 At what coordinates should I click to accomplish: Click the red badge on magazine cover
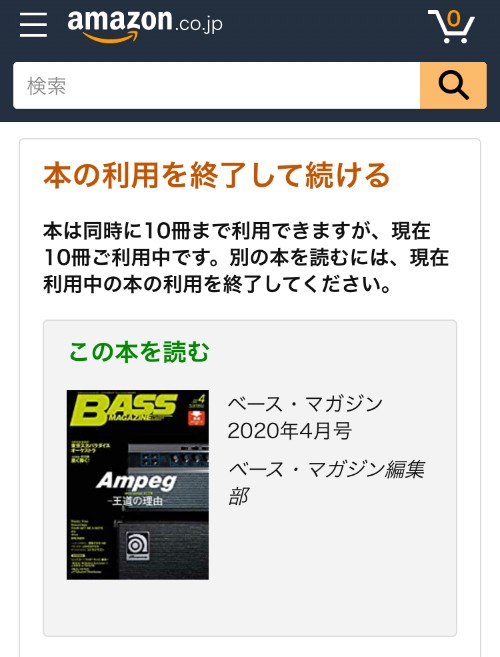196,417
